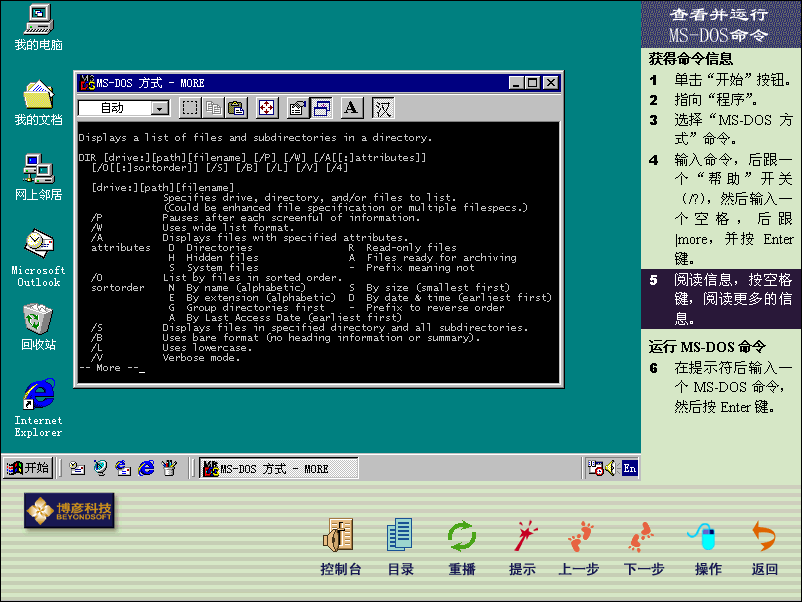The width and height of the screenshot is (802, 602).
Task: Open the MS-DOS Properties toolbar icon
Action: pos(297,108)
